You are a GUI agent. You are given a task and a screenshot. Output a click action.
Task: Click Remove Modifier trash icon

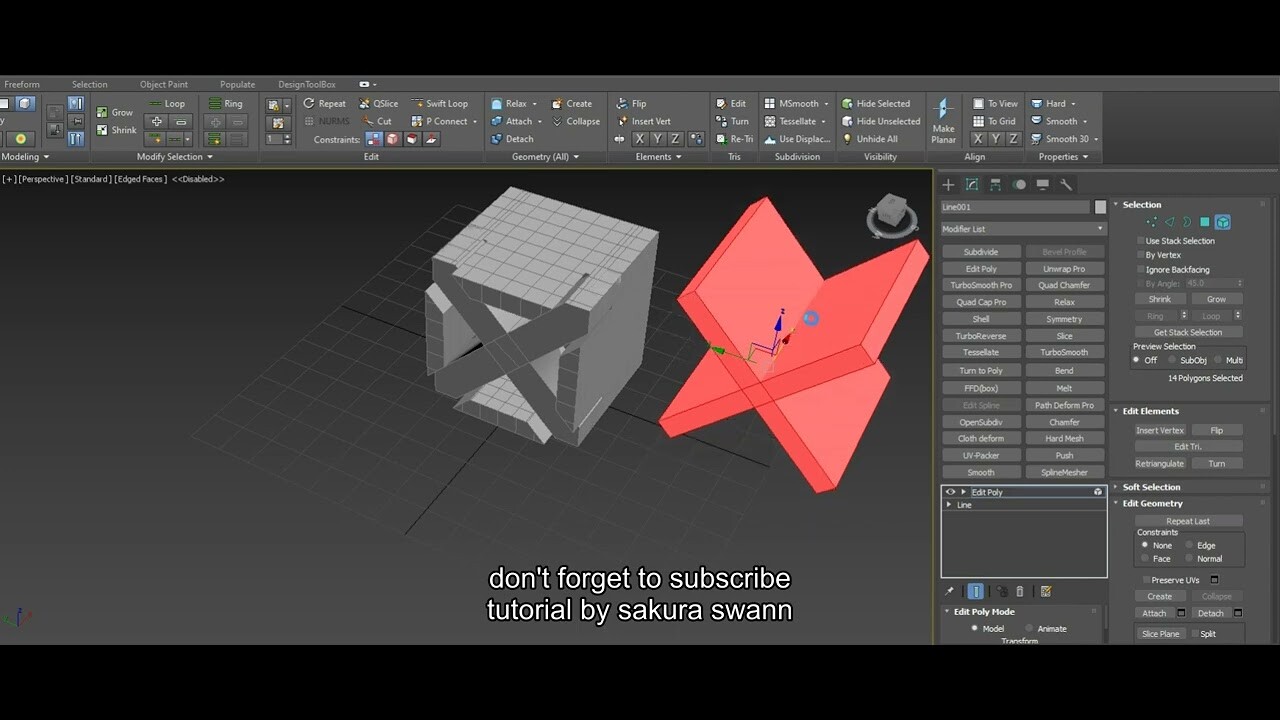coord(1020,592)
